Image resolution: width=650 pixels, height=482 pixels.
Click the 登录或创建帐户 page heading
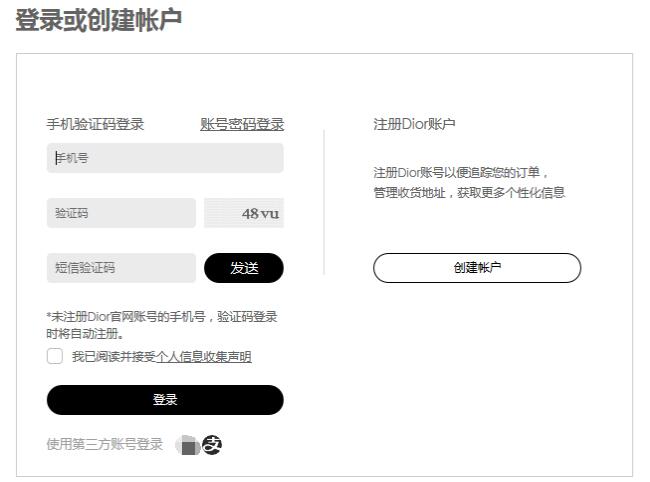coord(99,20)
